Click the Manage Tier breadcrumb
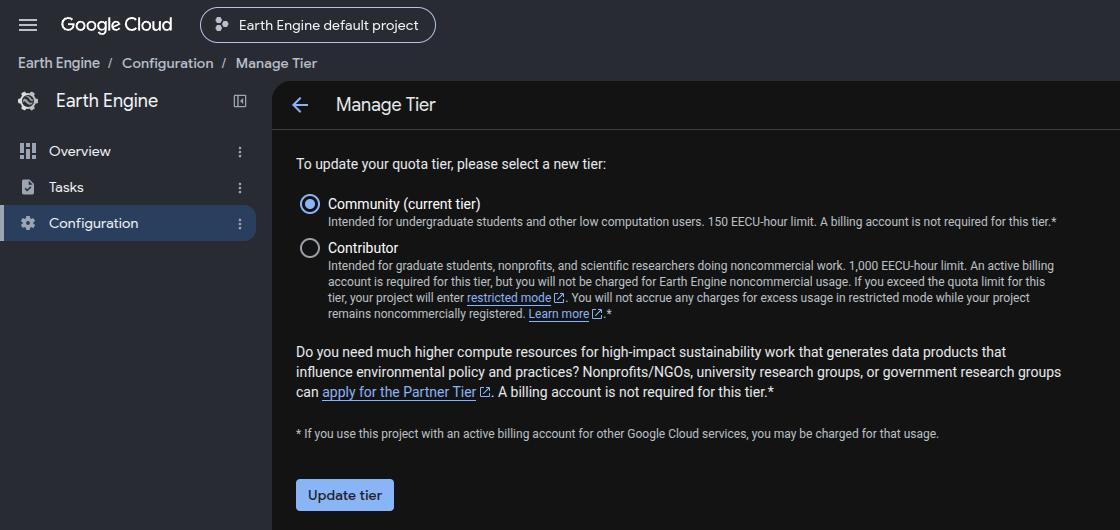The image size is (1120, 530). (276, 64)
